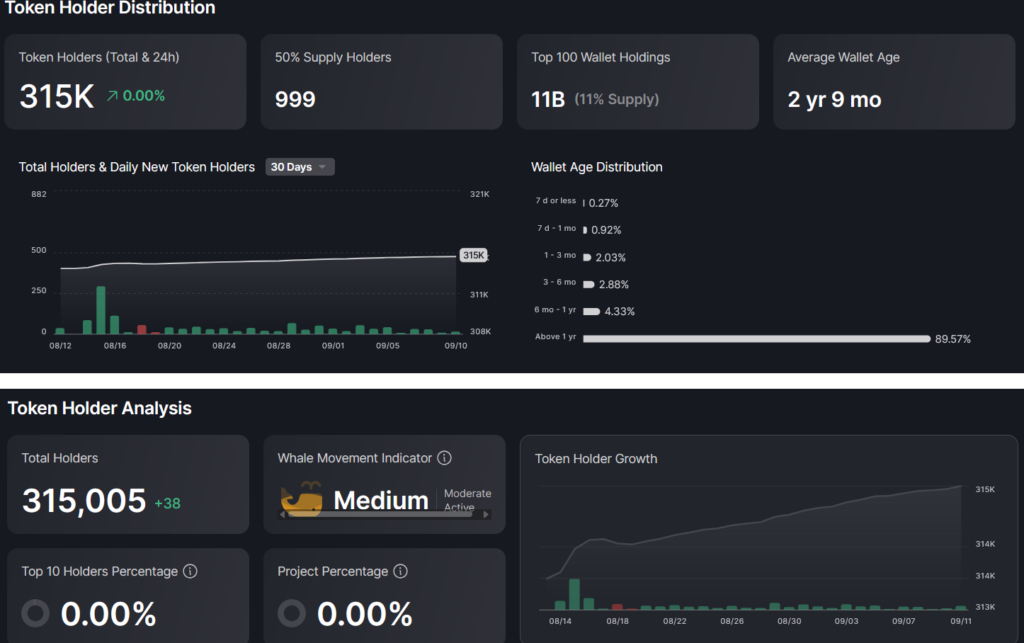Click the "4.33%" wallet age percentage
1024x643 pixels.
pos(620,311)
